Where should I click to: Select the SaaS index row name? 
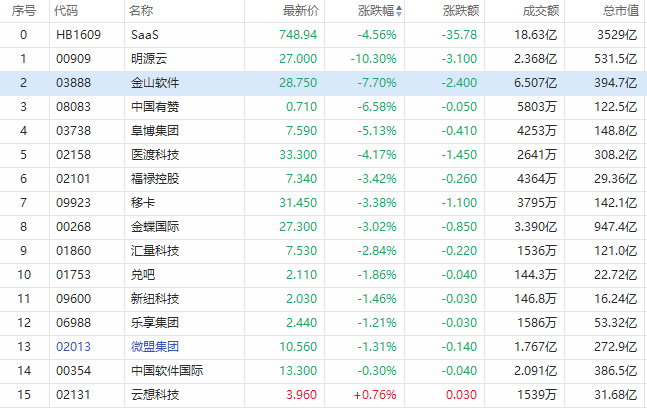(145, 35)
